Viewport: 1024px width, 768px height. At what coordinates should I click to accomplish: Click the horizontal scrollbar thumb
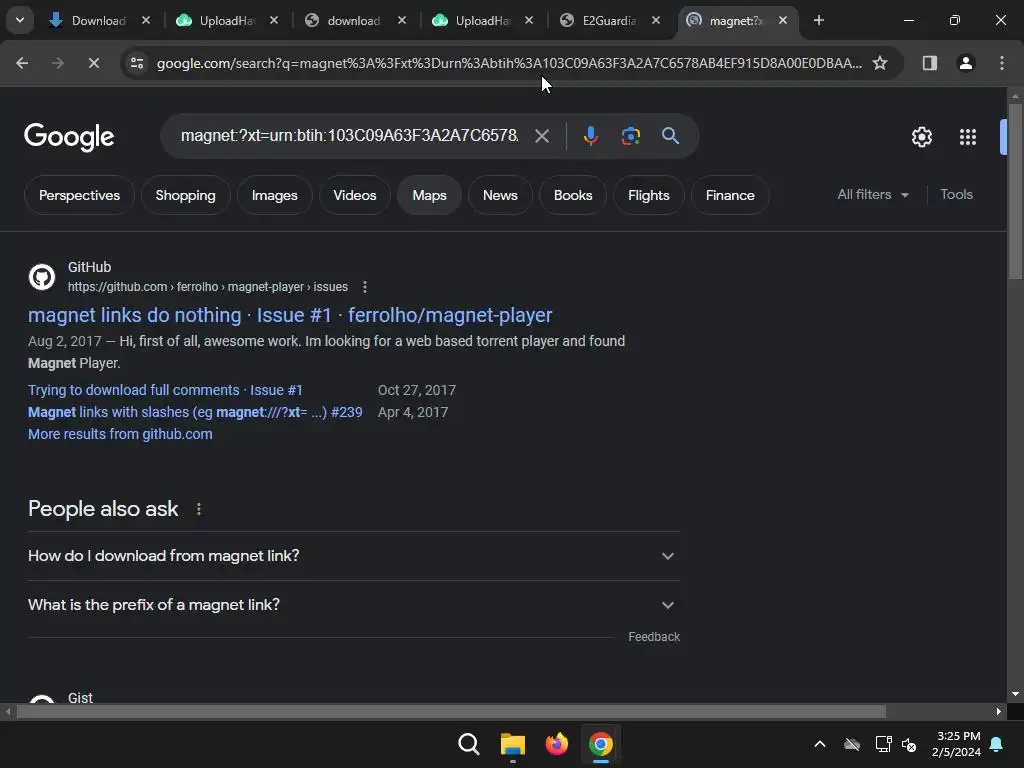[x=451, y=712]
